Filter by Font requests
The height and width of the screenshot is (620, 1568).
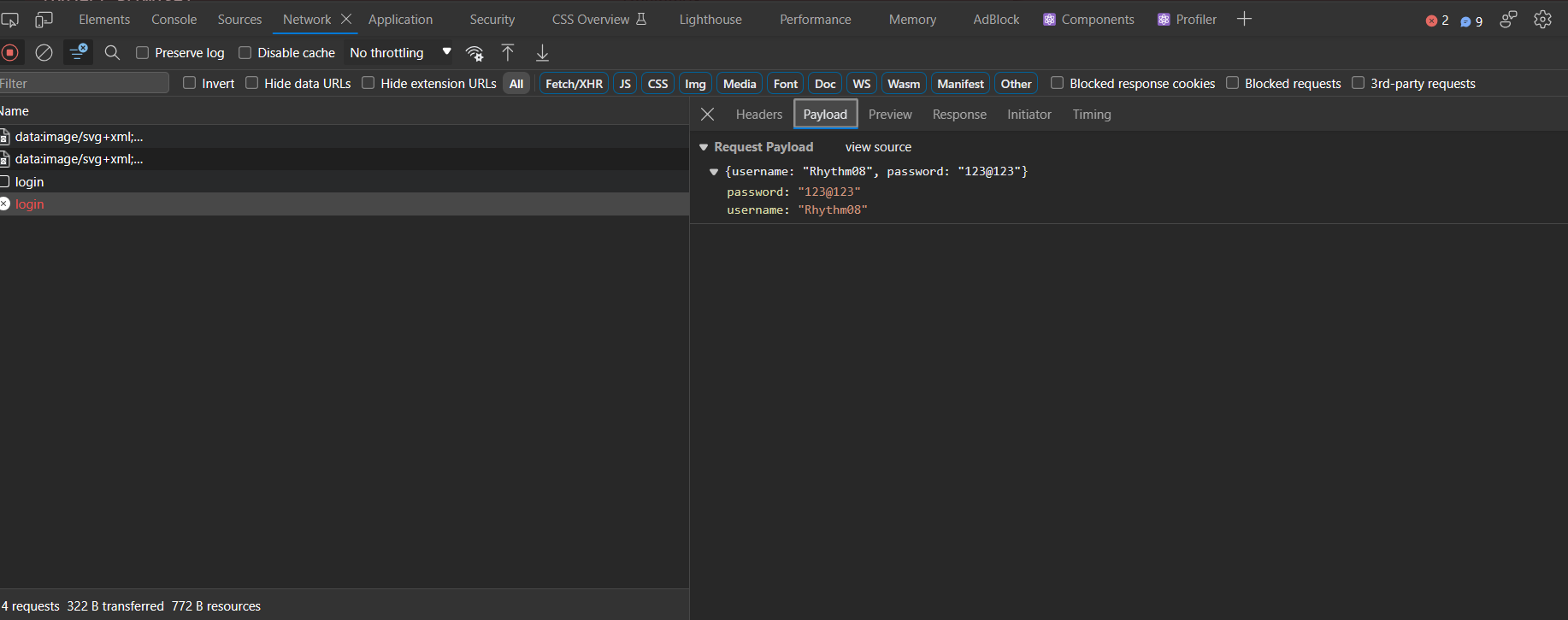point(786,83)
